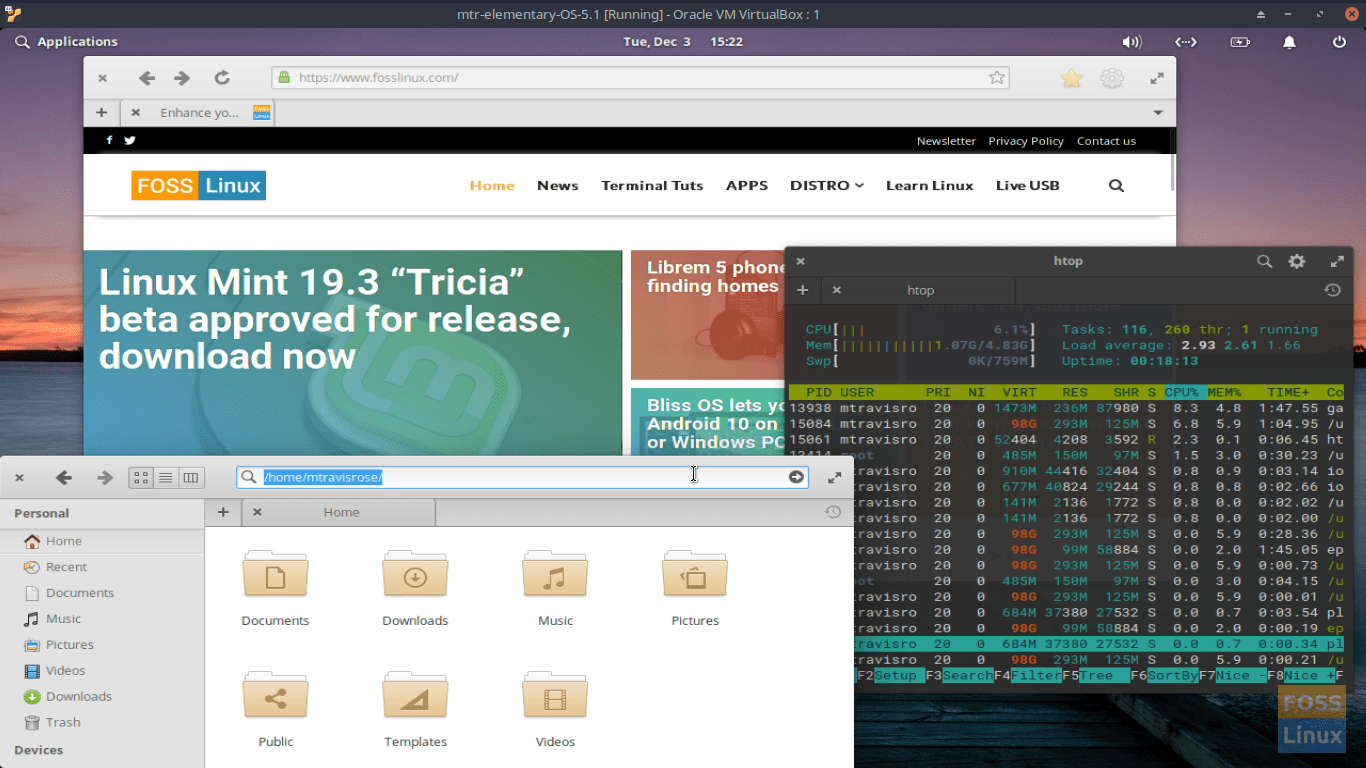Open the Newsletter link
The image size is (1366, 768).
pos(946,141)
